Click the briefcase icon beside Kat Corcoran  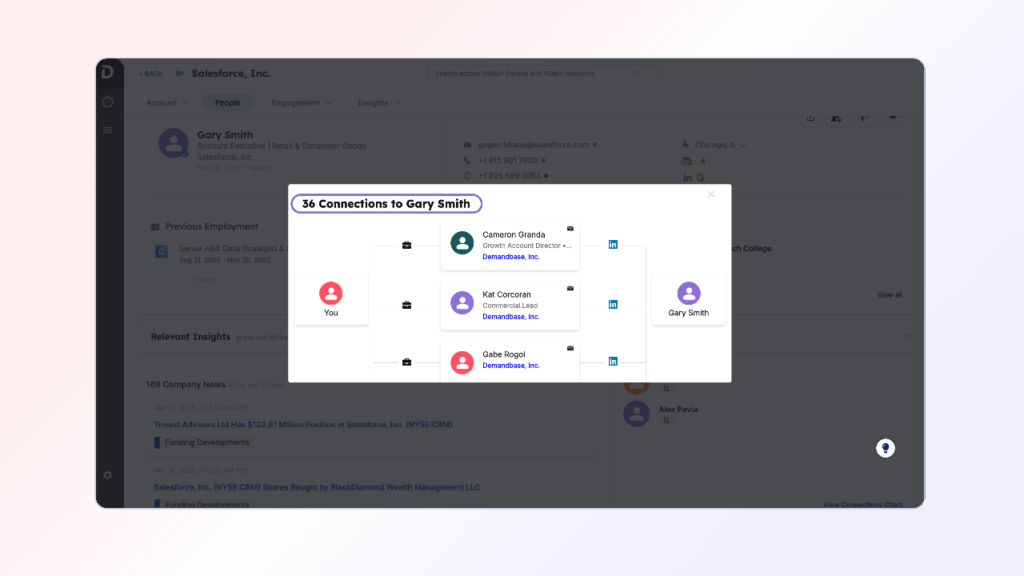[407, 305]
